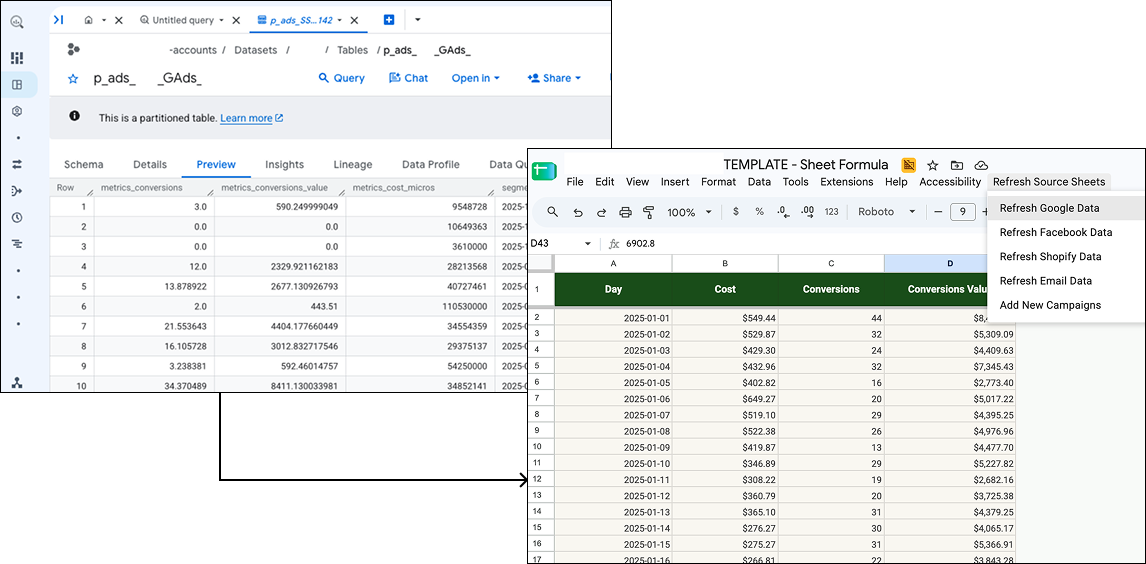Go to BigQuery home tab icon
Viewport: 1146px width, 564px height.
(x=88, y=20)
